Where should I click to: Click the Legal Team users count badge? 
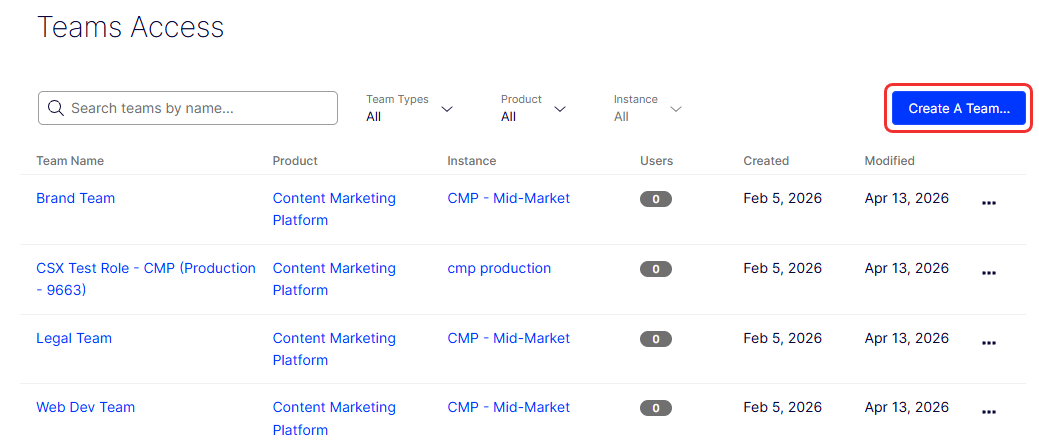tap(655, 339)
